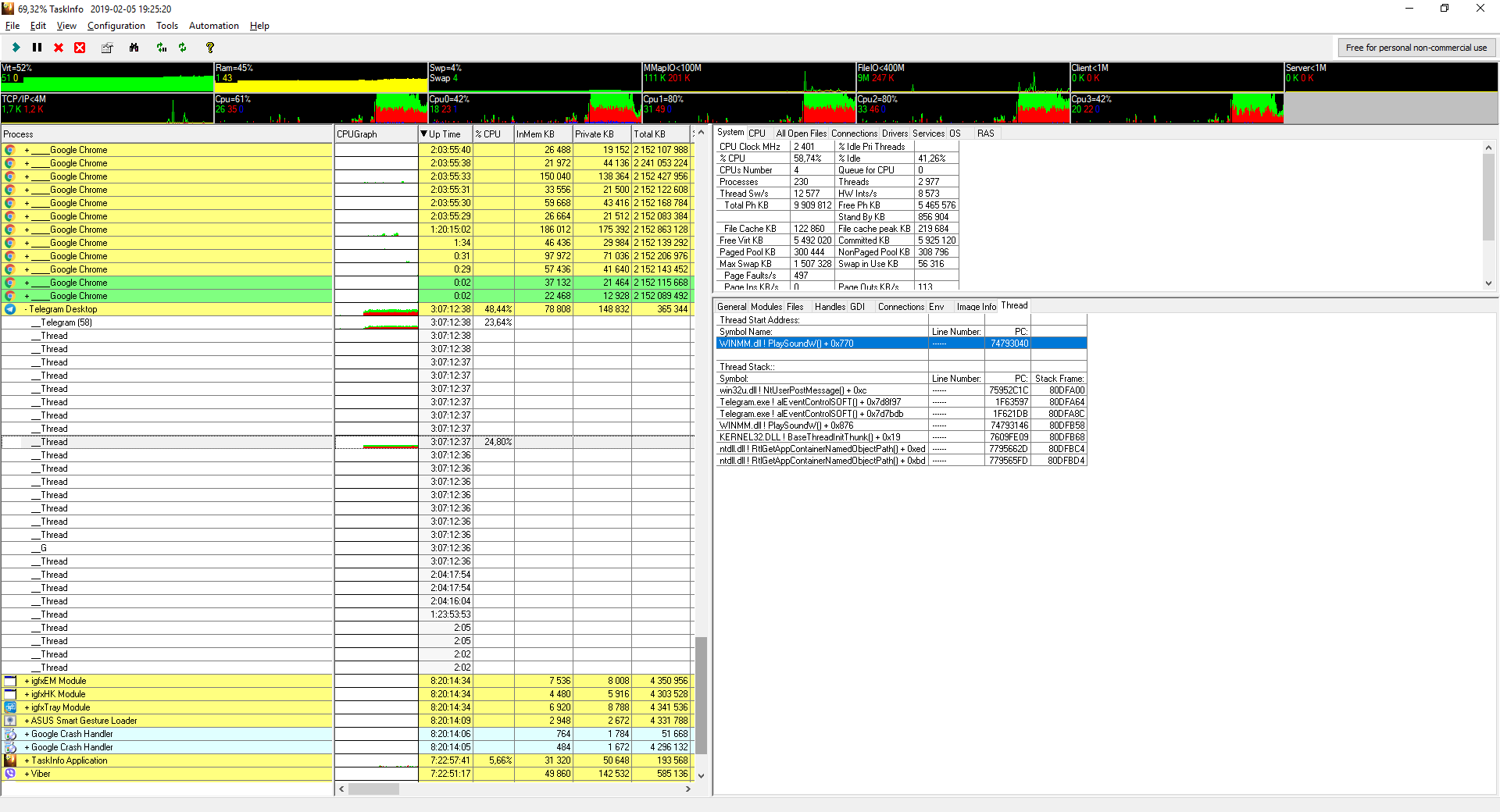1500x812 pixels.
Task: Sort by the Private KB column header
Action: click(x=602, y=134)
